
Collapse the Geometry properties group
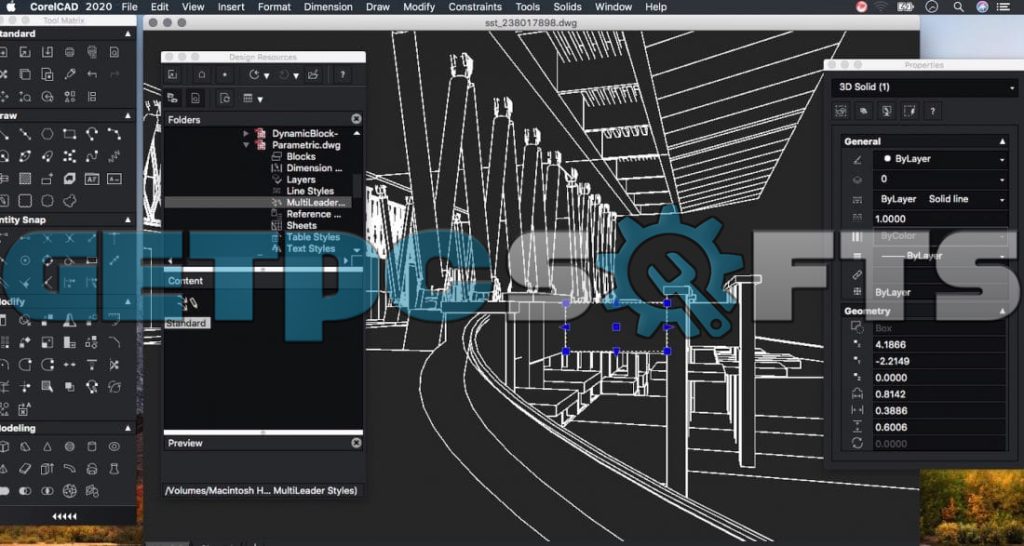1002,312
